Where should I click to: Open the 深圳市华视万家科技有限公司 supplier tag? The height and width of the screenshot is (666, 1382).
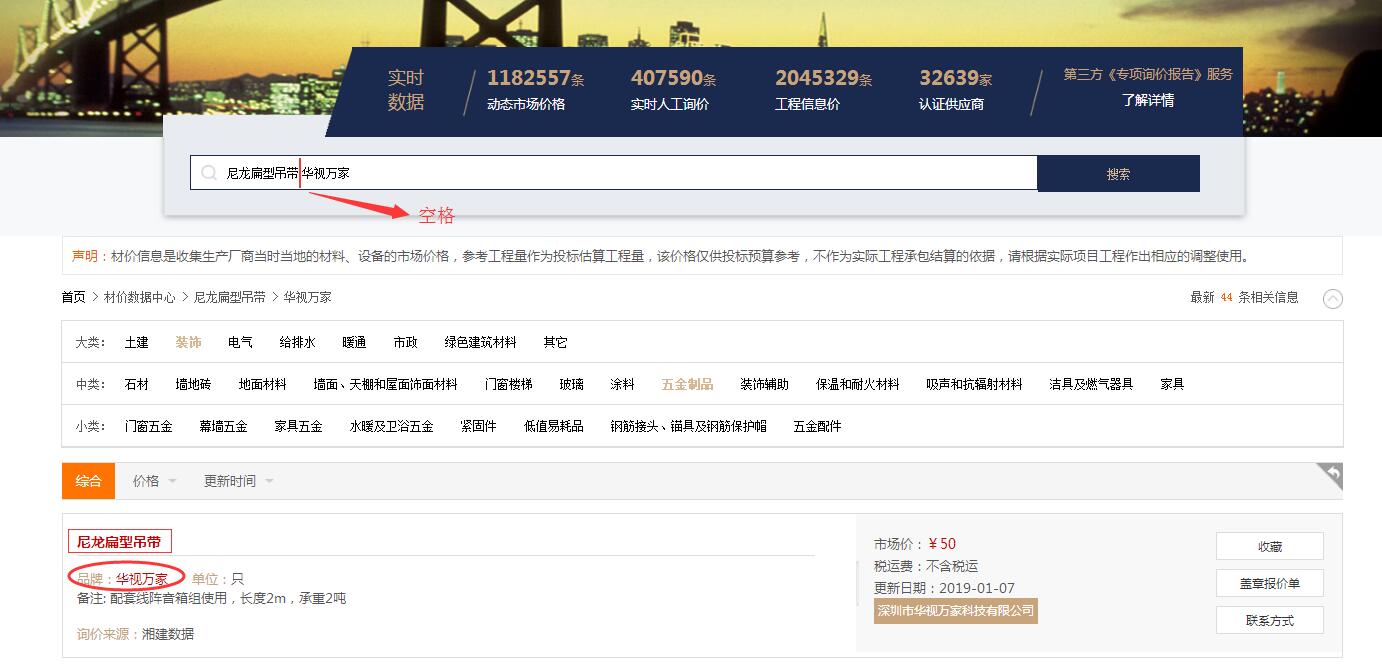[955, 610]
